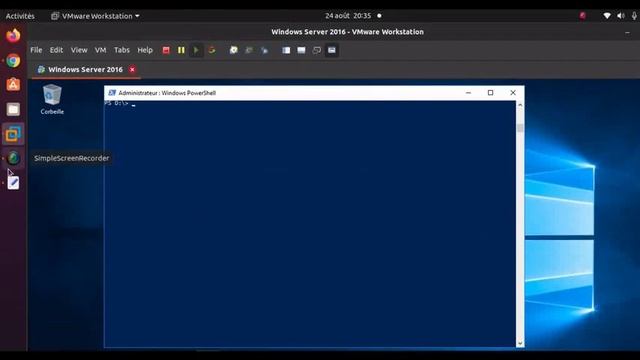640x360 pixels.
Task: Click PowerShell scrollbar down arrow
Action: pyautogui.click(x=520, y=343)
